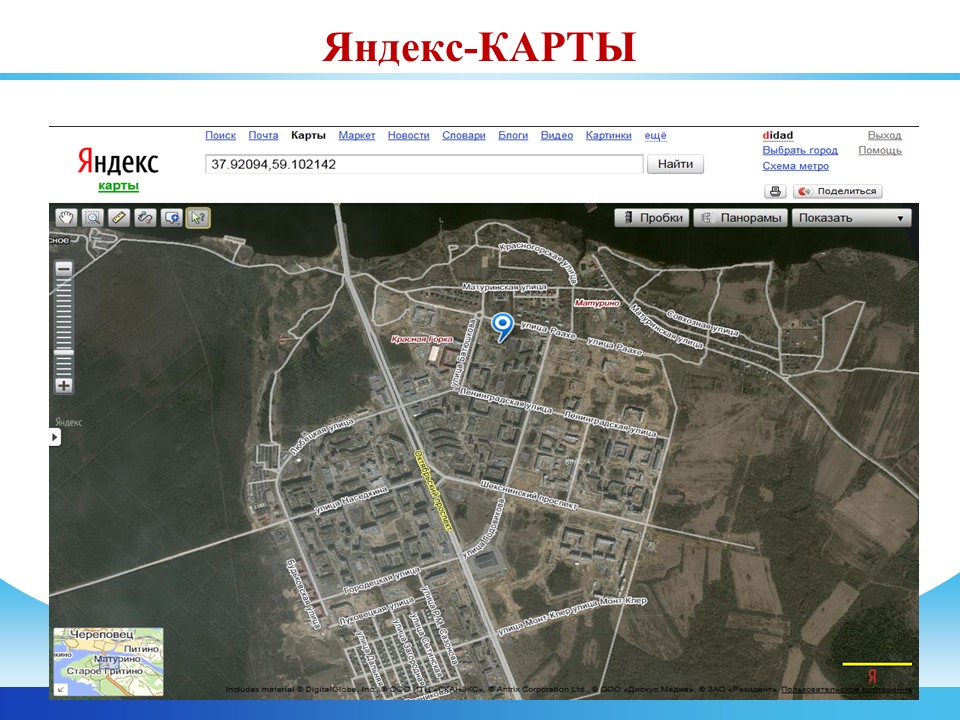
Task: Click the Шекснинский проспект label
Action: (x=528, y=495)
